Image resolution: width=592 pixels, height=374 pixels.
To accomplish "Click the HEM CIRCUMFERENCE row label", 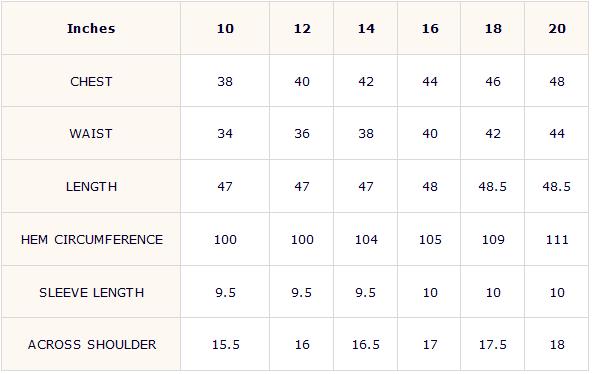I will click(92, 240).
